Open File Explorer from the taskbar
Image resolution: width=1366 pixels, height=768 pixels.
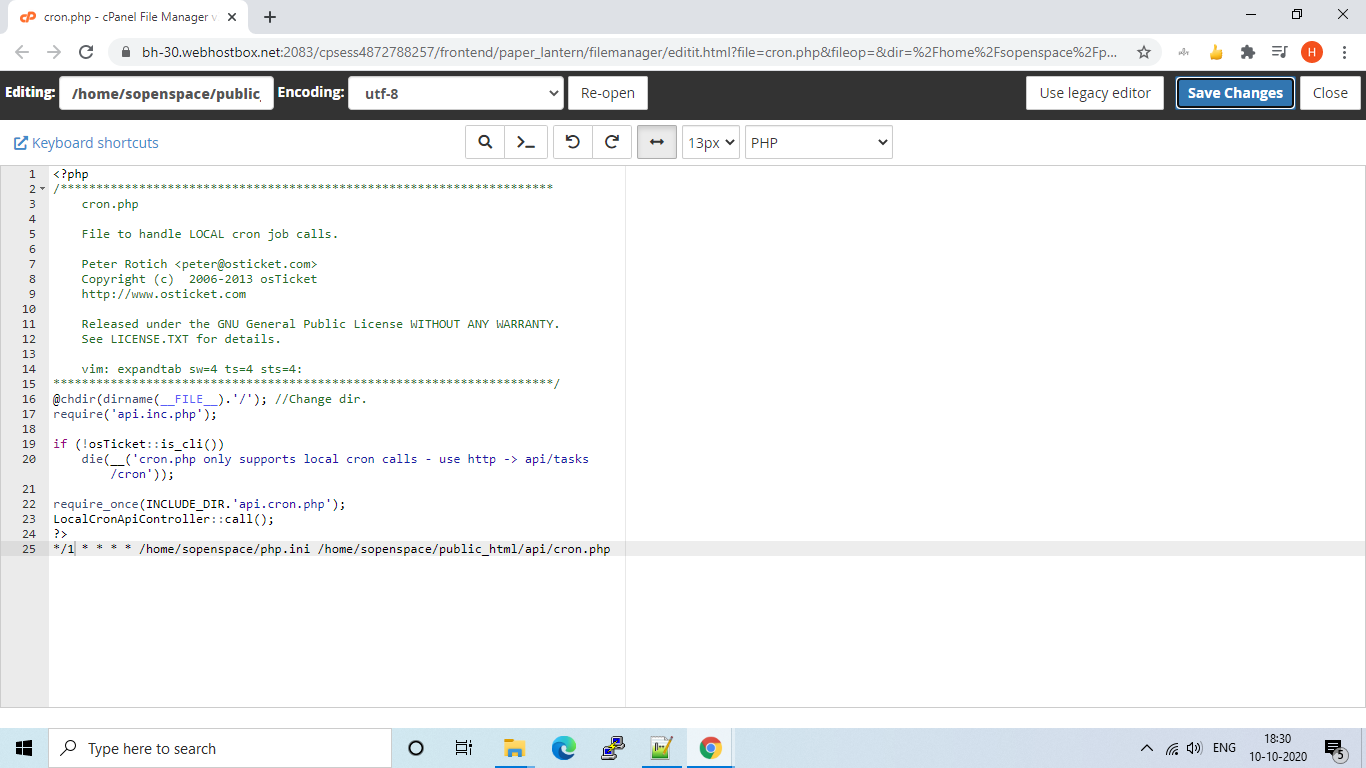514,748
